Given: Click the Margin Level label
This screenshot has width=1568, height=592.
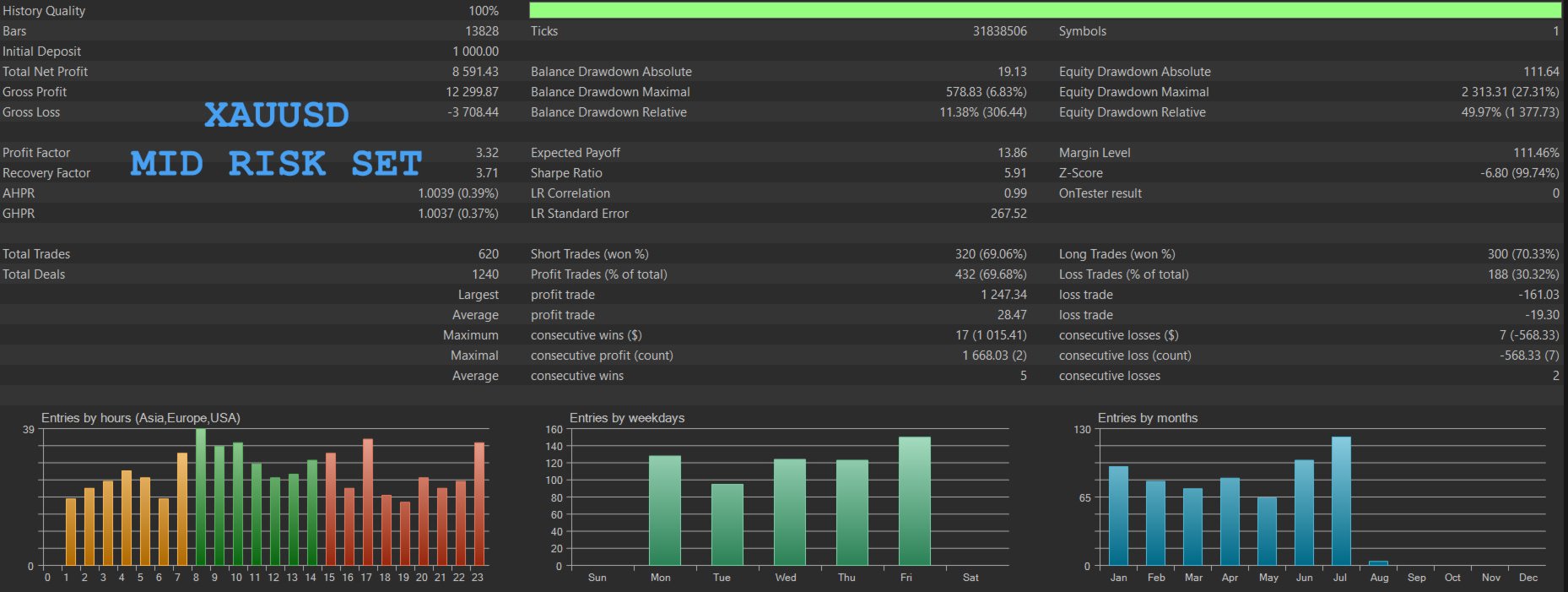Looking at the screenshot, I should point(1095,153).
